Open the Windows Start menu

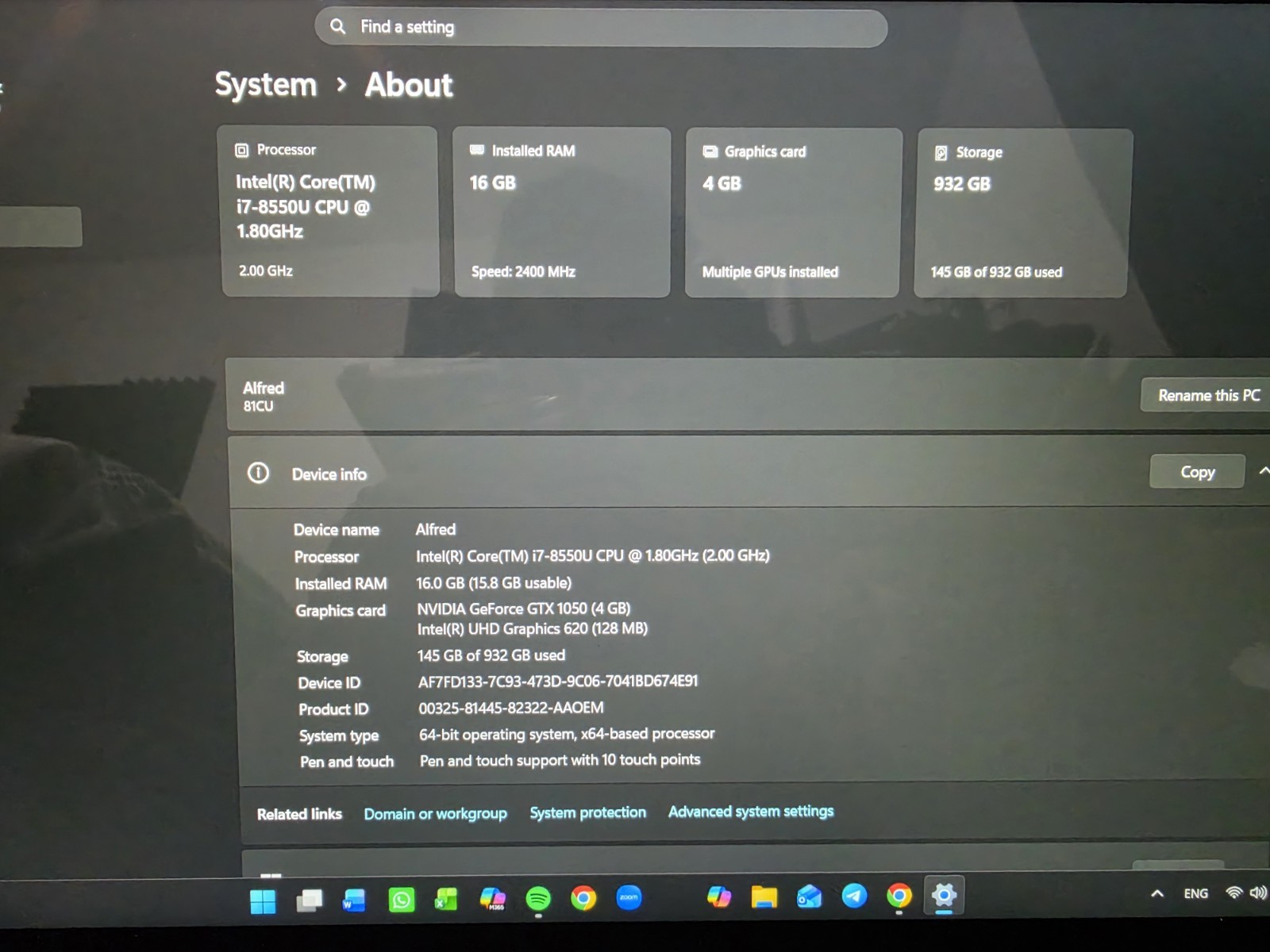pos(263,901)
